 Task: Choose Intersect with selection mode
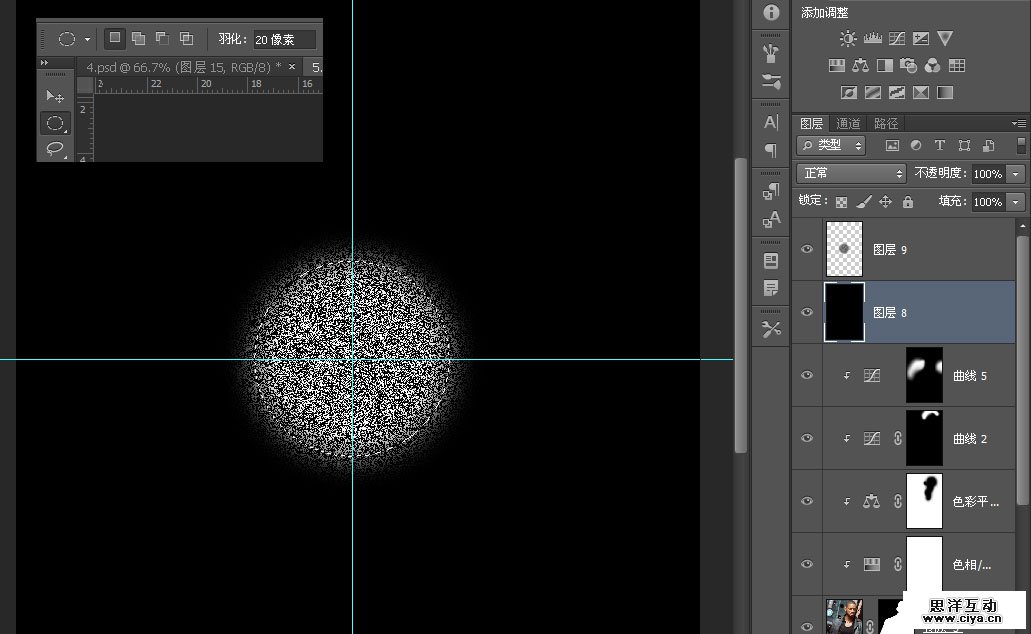point(186,39)
